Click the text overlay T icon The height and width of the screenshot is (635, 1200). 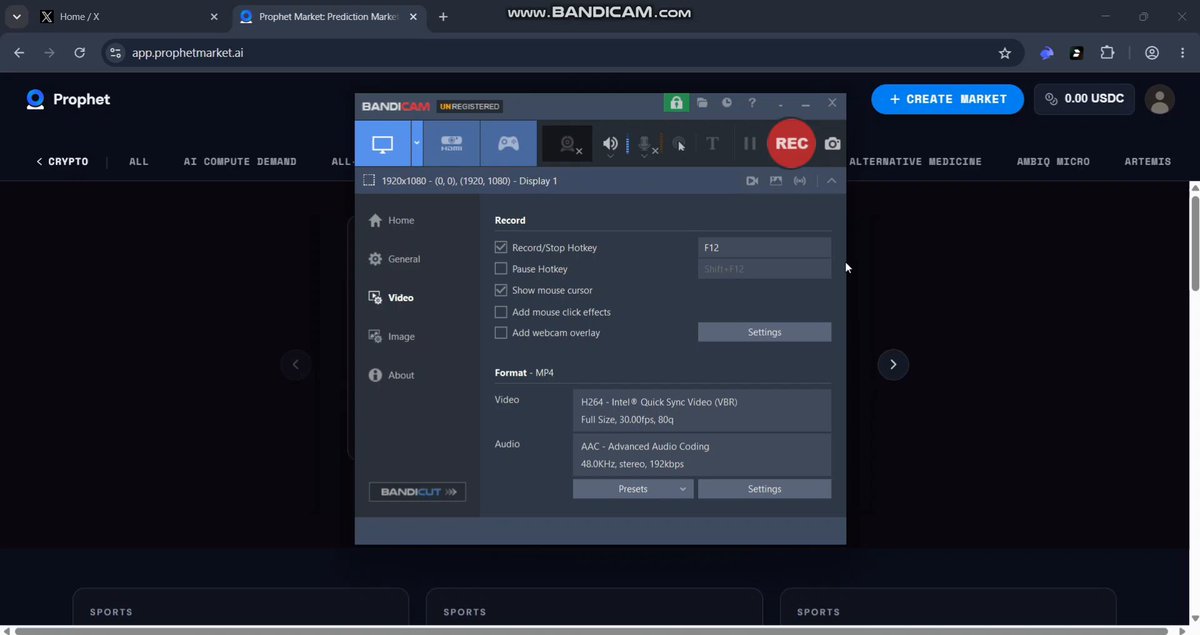tap(712, 144)
